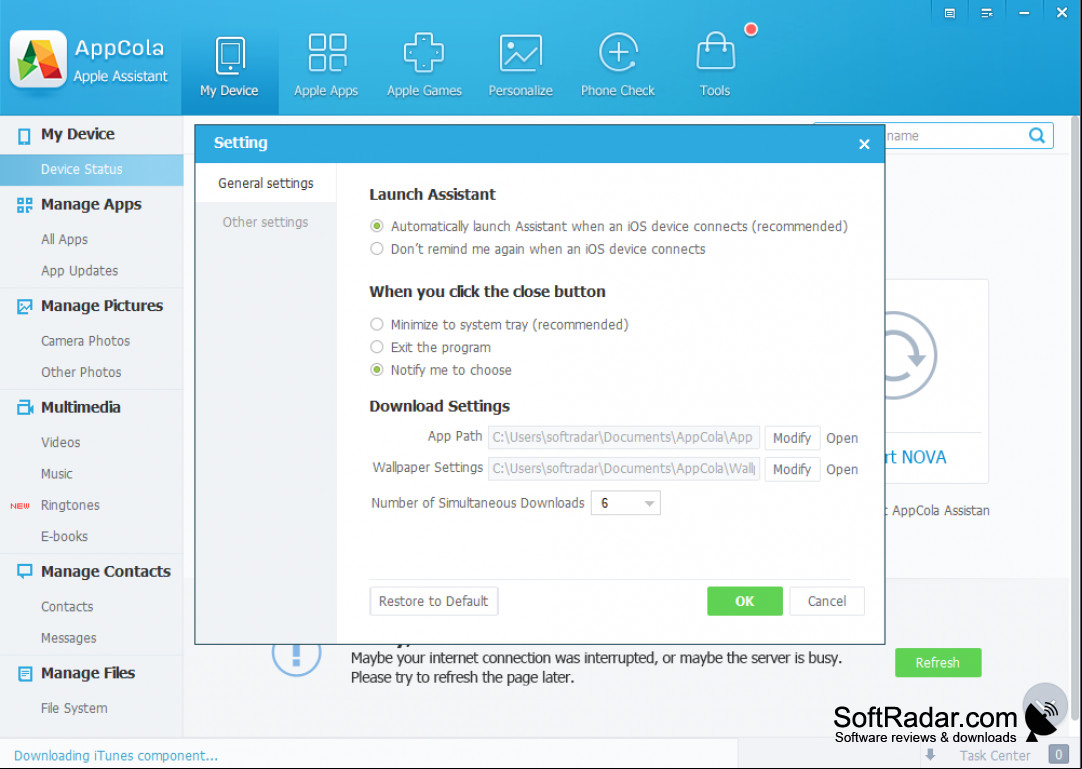Open E-books in sidebar
This screenshot has height=769, width=1082.
tap(64, 536)
